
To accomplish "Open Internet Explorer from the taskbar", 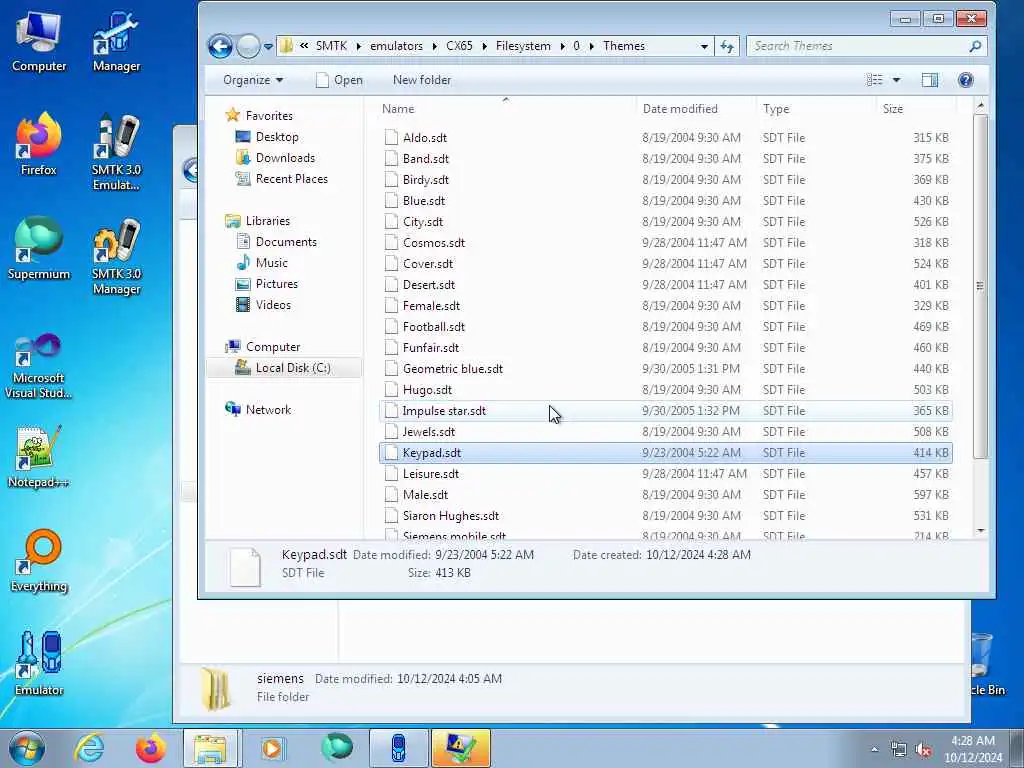I will [x=89, y=748].
